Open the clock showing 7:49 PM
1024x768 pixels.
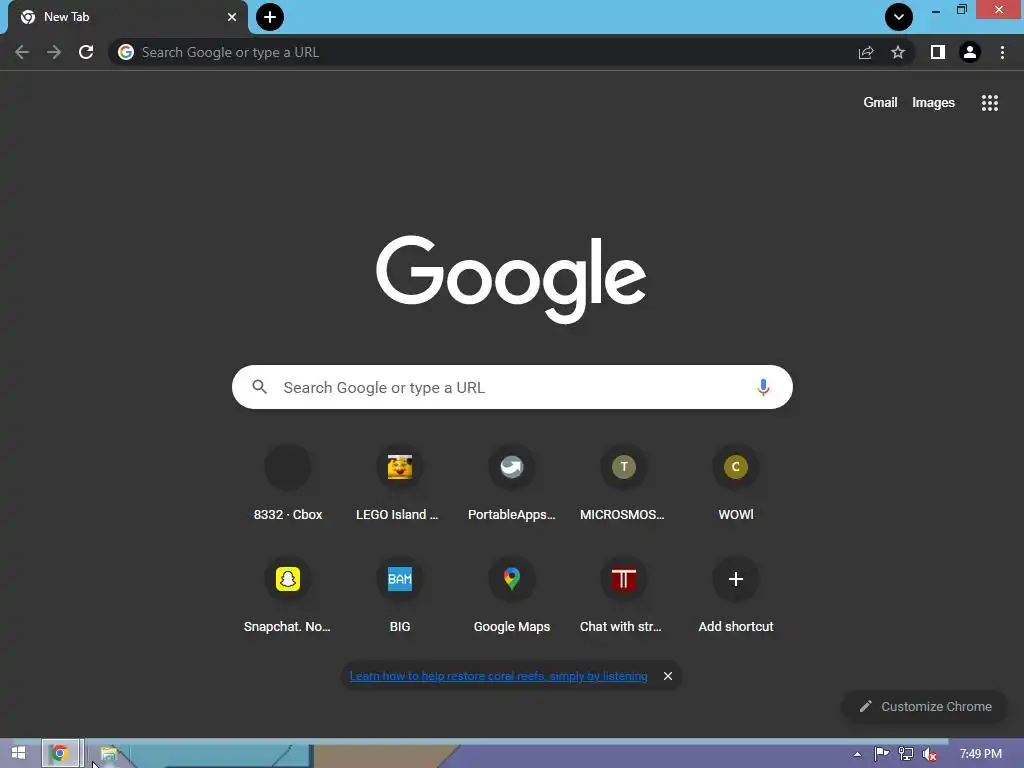point(981,754)
